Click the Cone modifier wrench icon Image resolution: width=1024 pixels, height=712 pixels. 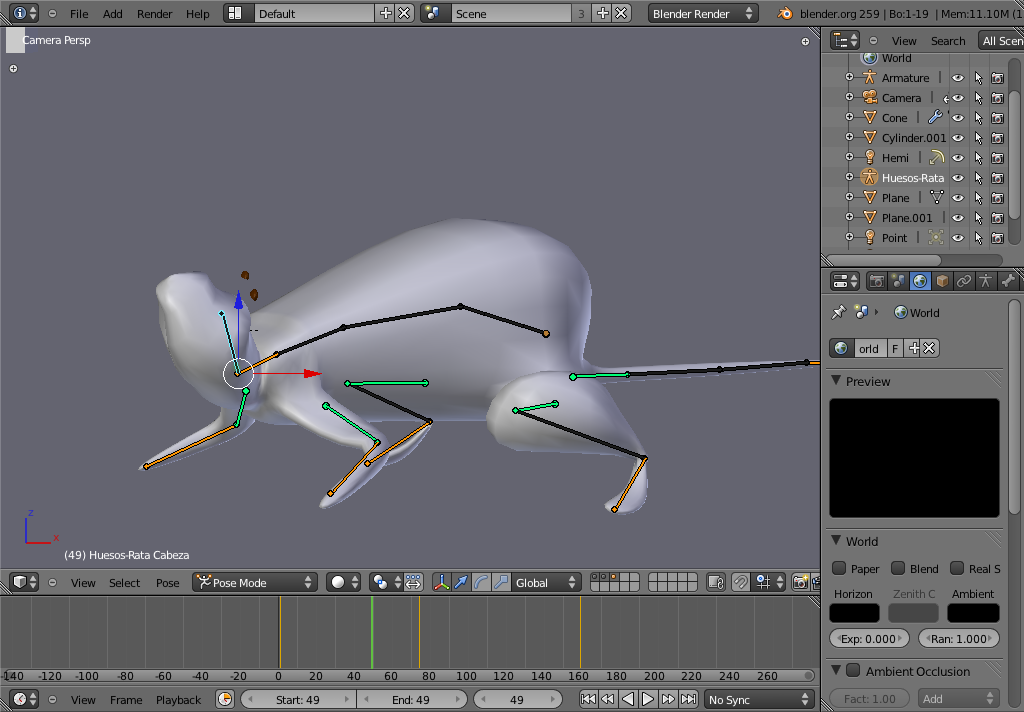click(935, 118)
